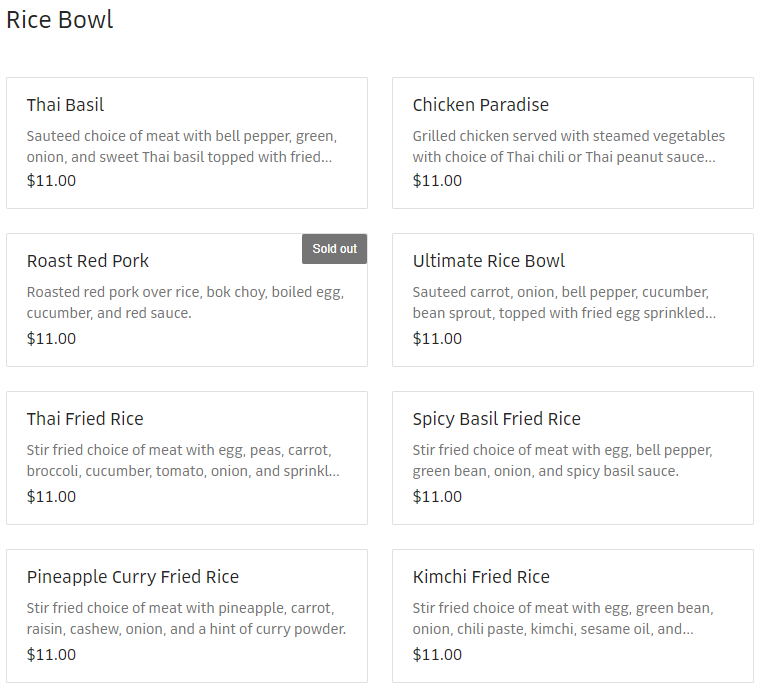Click the Ultimate Rice Bowl description
The image size is (763, 698).
(564, 302)
